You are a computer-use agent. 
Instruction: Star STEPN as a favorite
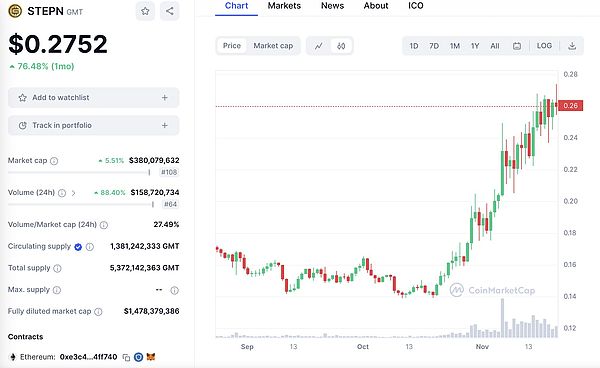[x=145, y=11]
